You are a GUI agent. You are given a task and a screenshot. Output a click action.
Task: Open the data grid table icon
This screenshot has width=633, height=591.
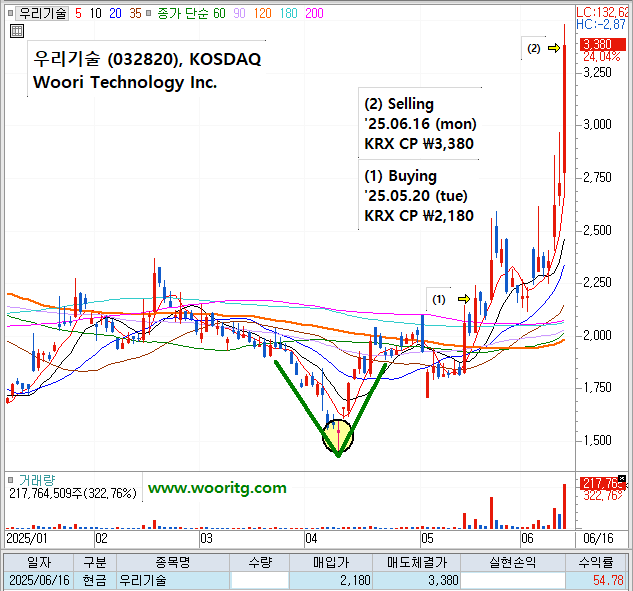coord(17,31)
